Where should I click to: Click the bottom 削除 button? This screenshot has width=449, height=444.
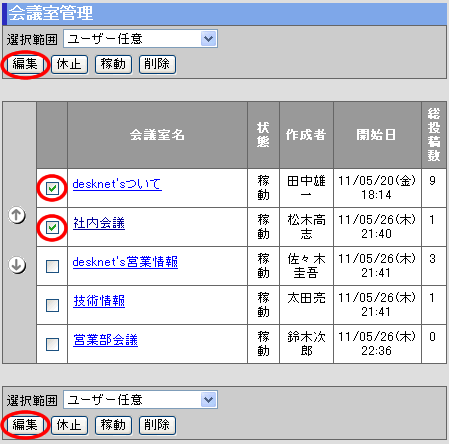(x=157, y=425)
